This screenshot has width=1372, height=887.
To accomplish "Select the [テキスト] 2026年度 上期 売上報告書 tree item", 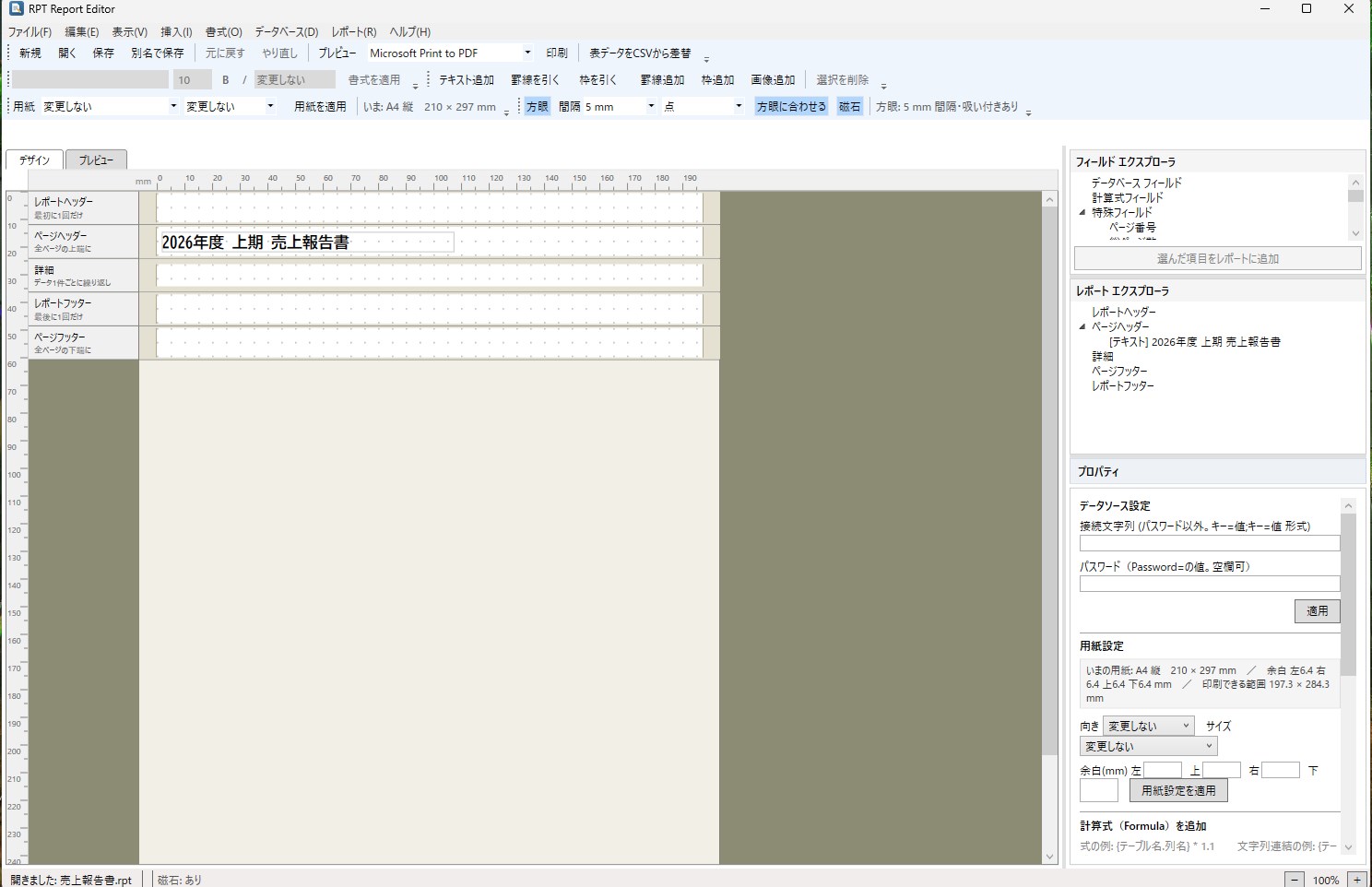I will (1194, 341).
